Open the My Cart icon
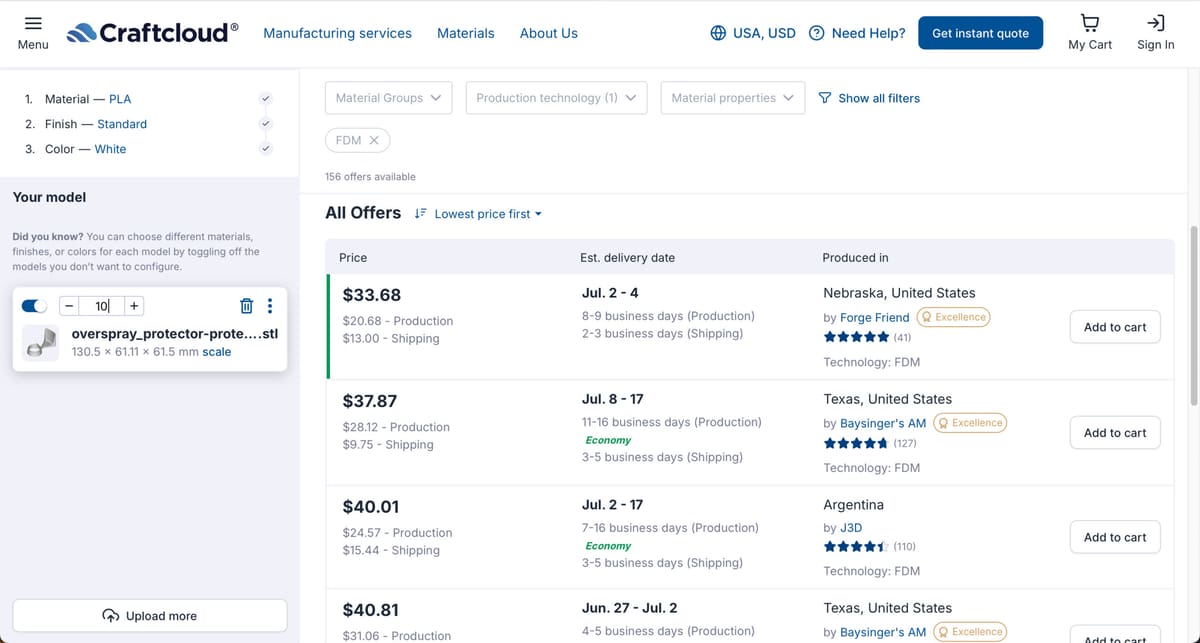1200x643 pixels. (1090, 23)
